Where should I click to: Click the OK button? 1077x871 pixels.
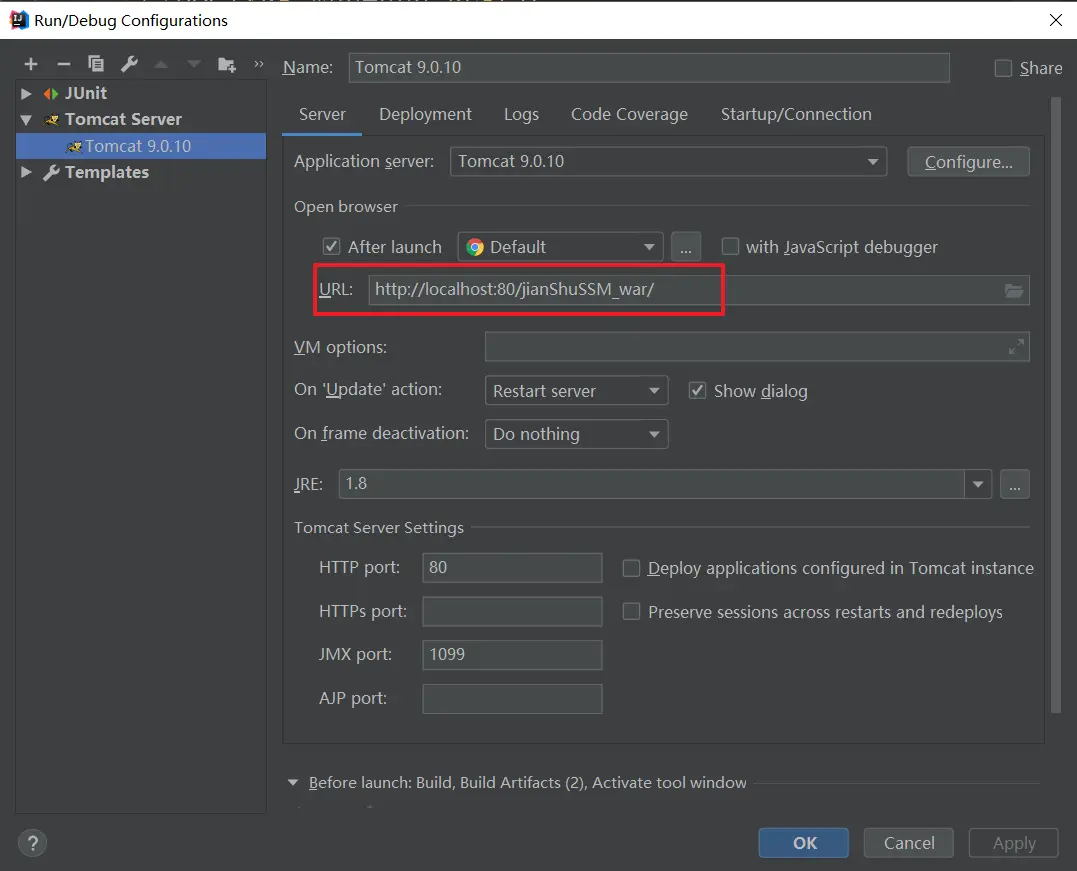coord(804,843)
